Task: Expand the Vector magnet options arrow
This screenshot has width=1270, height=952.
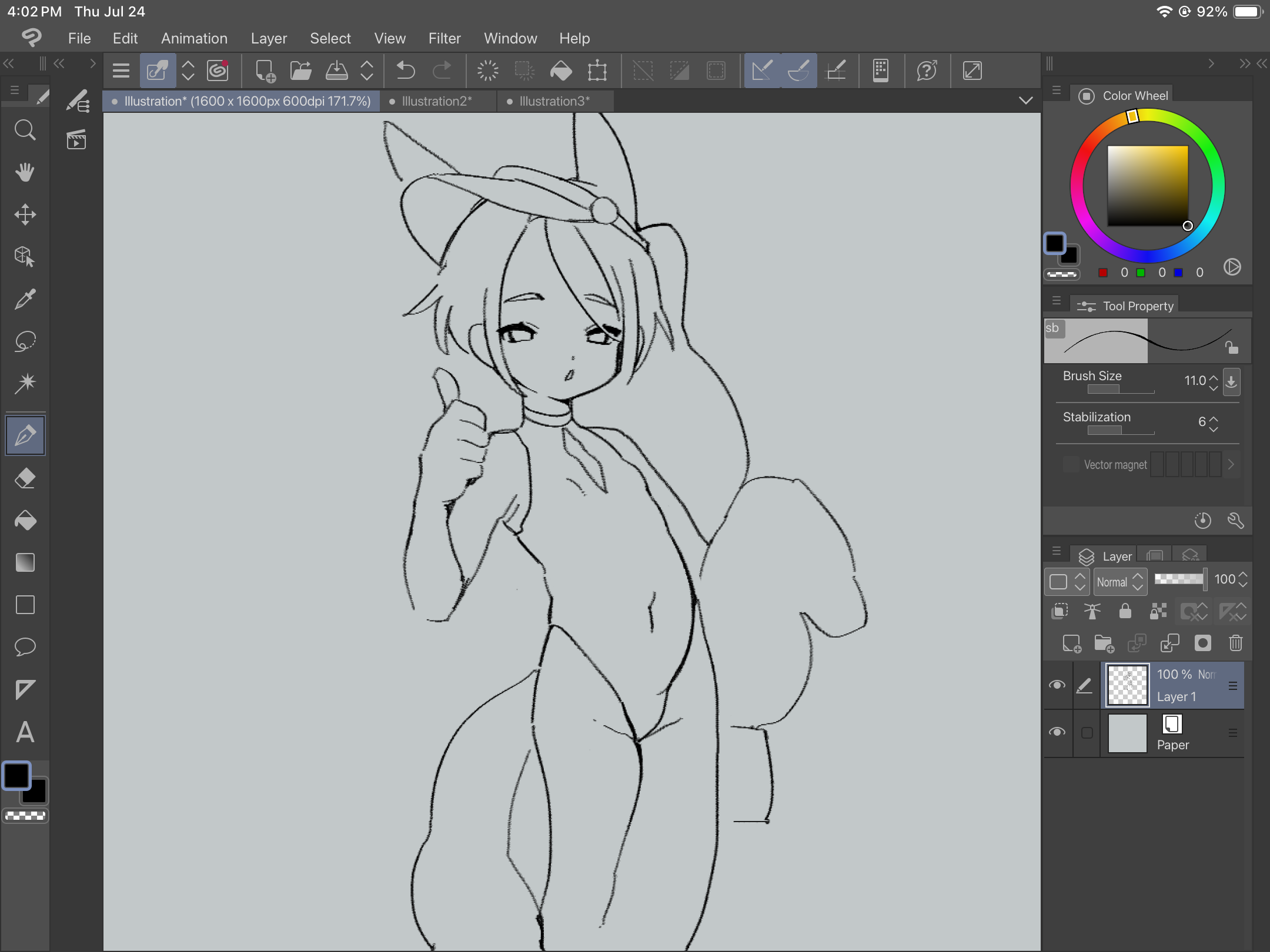Action: tap(1231, 464)
